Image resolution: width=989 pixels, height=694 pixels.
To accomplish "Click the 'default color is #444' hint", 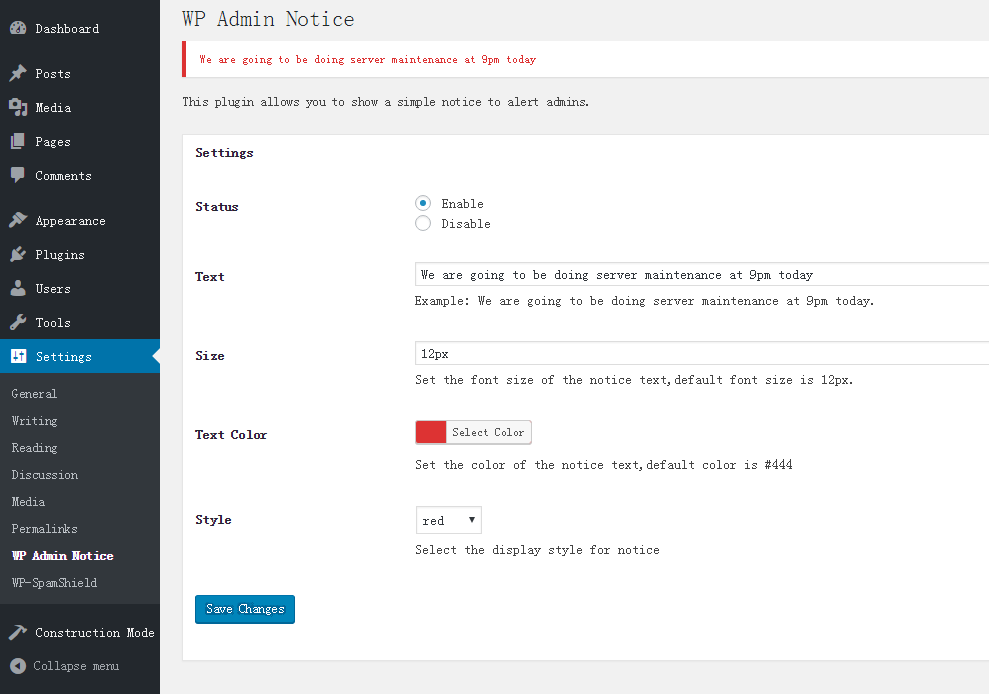I will pos(604,465).
